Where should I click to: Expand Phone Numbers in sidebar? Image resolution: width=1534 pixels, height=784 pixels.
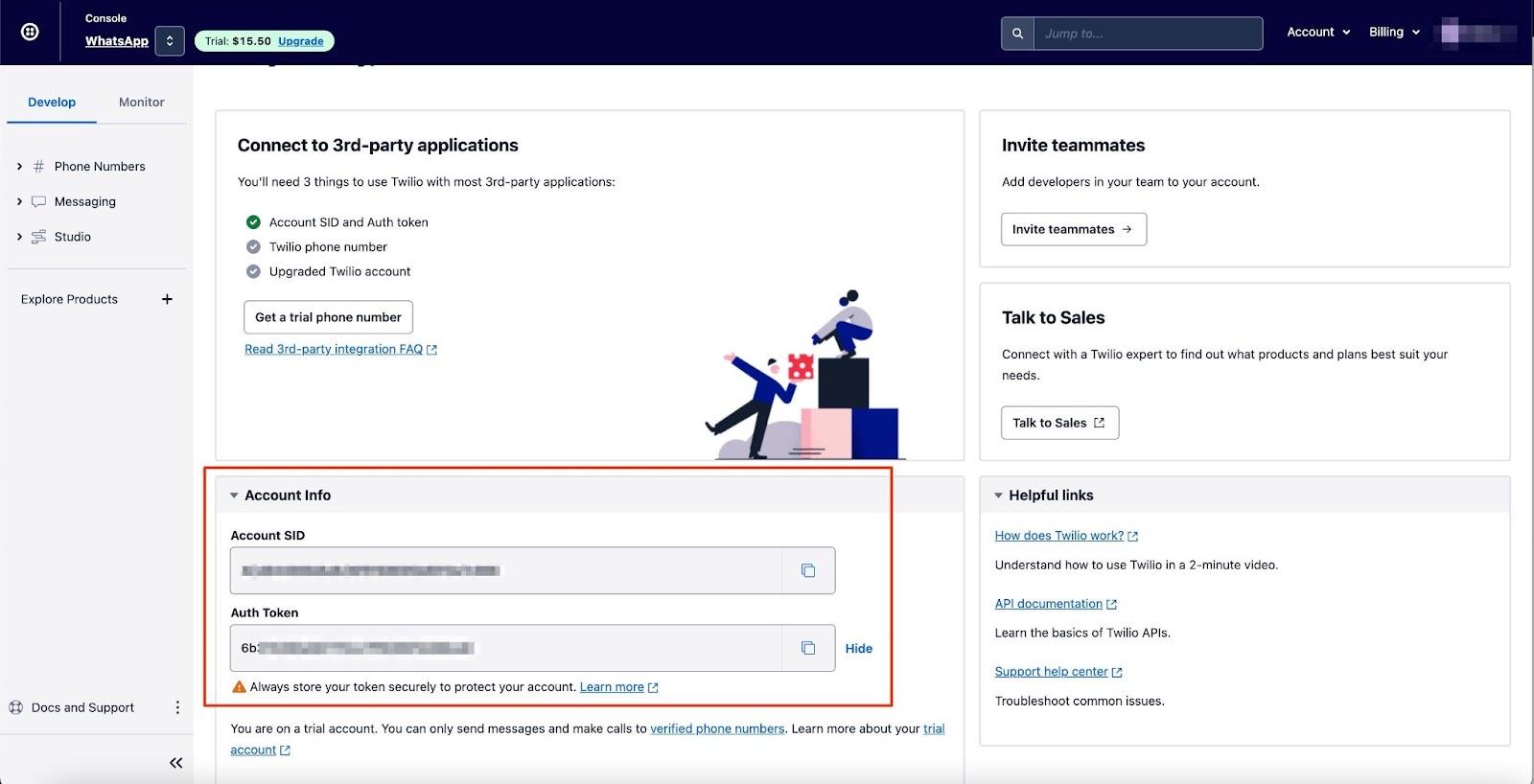pos(19,167)
